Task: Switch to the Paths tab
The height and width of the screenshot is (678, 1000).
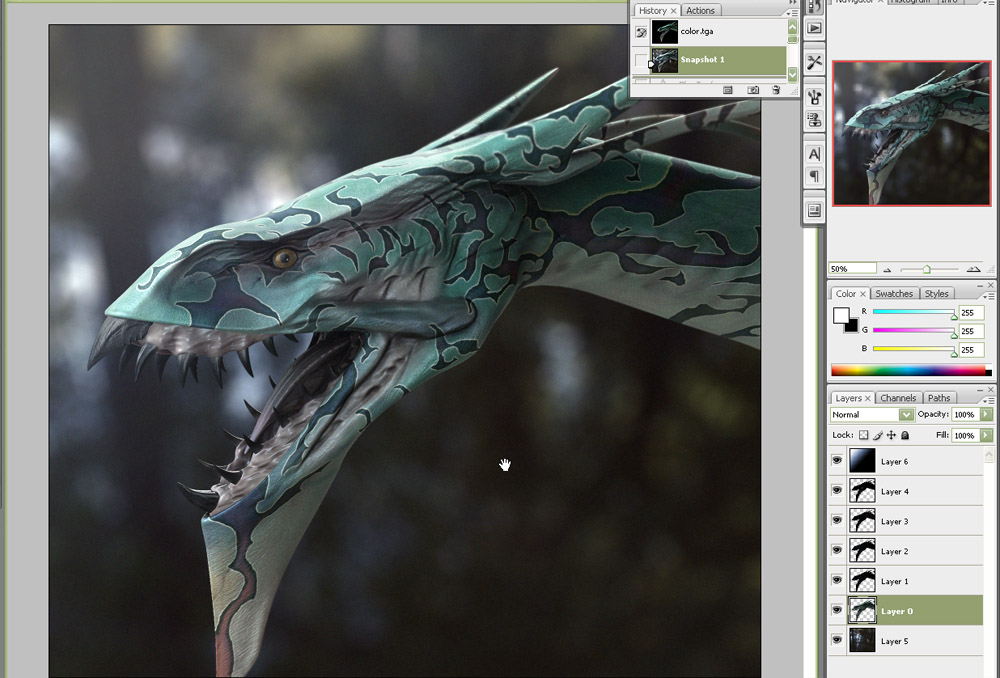Action: [939, 399]
